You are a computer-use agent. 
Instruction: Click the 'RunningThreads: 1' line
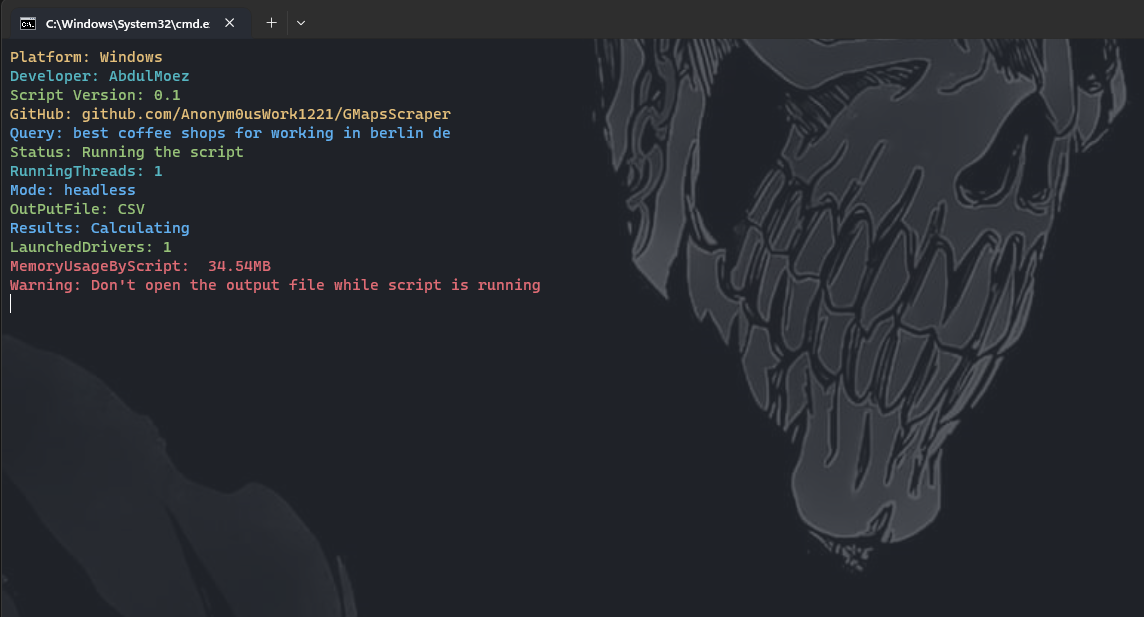(x=86, y=171)
